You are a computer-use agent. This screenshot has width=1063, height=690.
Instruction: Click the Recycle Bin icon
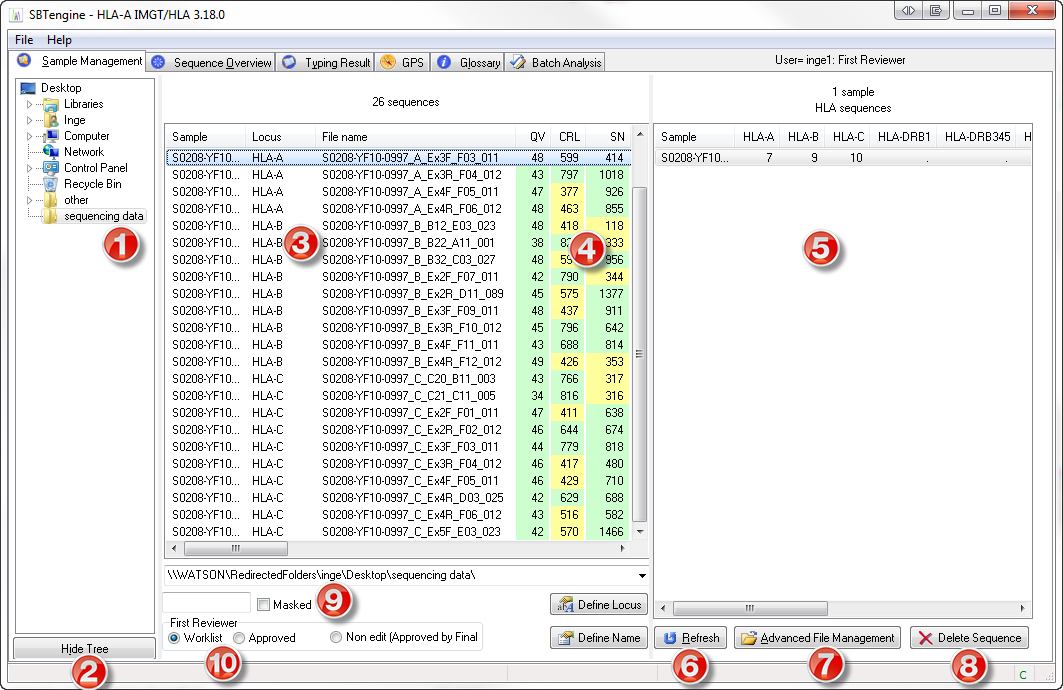tap(51, 184)
